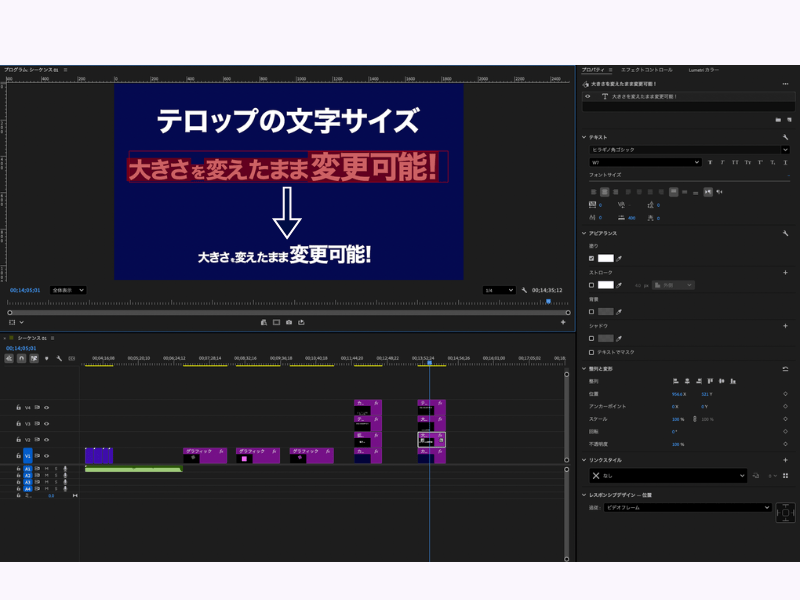Enable the stroke checkbox
This screenshot has width=800, height=600.
point(591,285)
